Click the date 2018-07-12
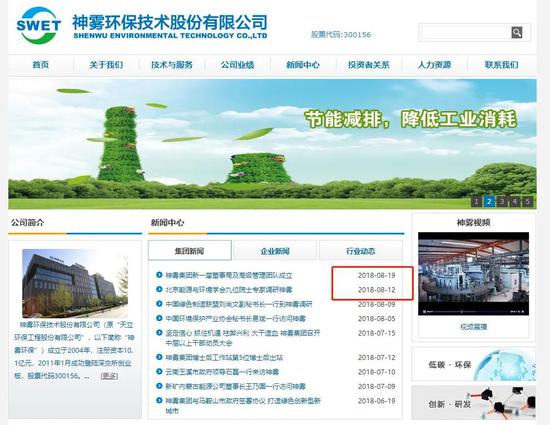The image size is (550, 425). click(x=377, y=358)
